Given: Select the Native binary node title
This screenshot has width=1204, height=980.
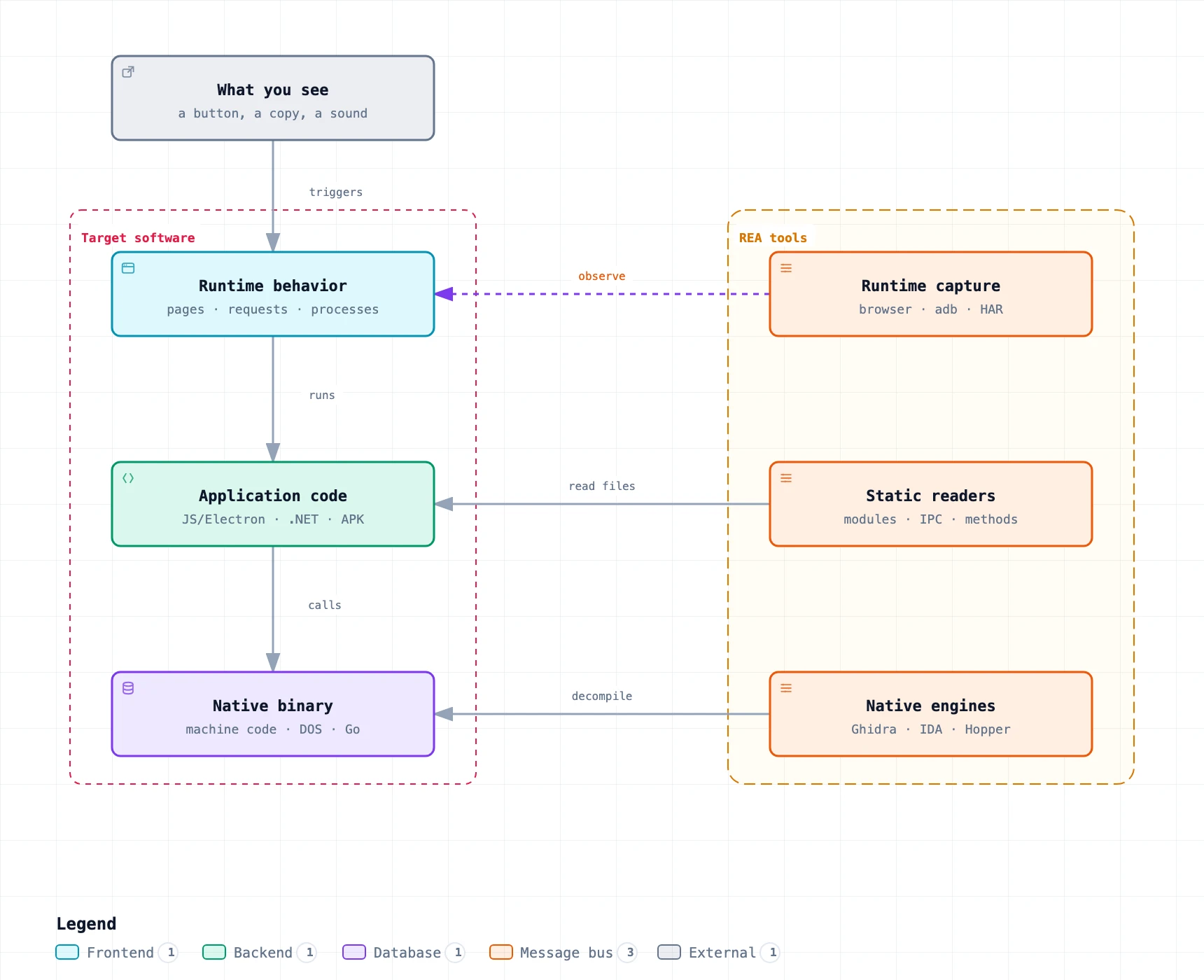Looking at the screenshot, I should pos(273,706).
